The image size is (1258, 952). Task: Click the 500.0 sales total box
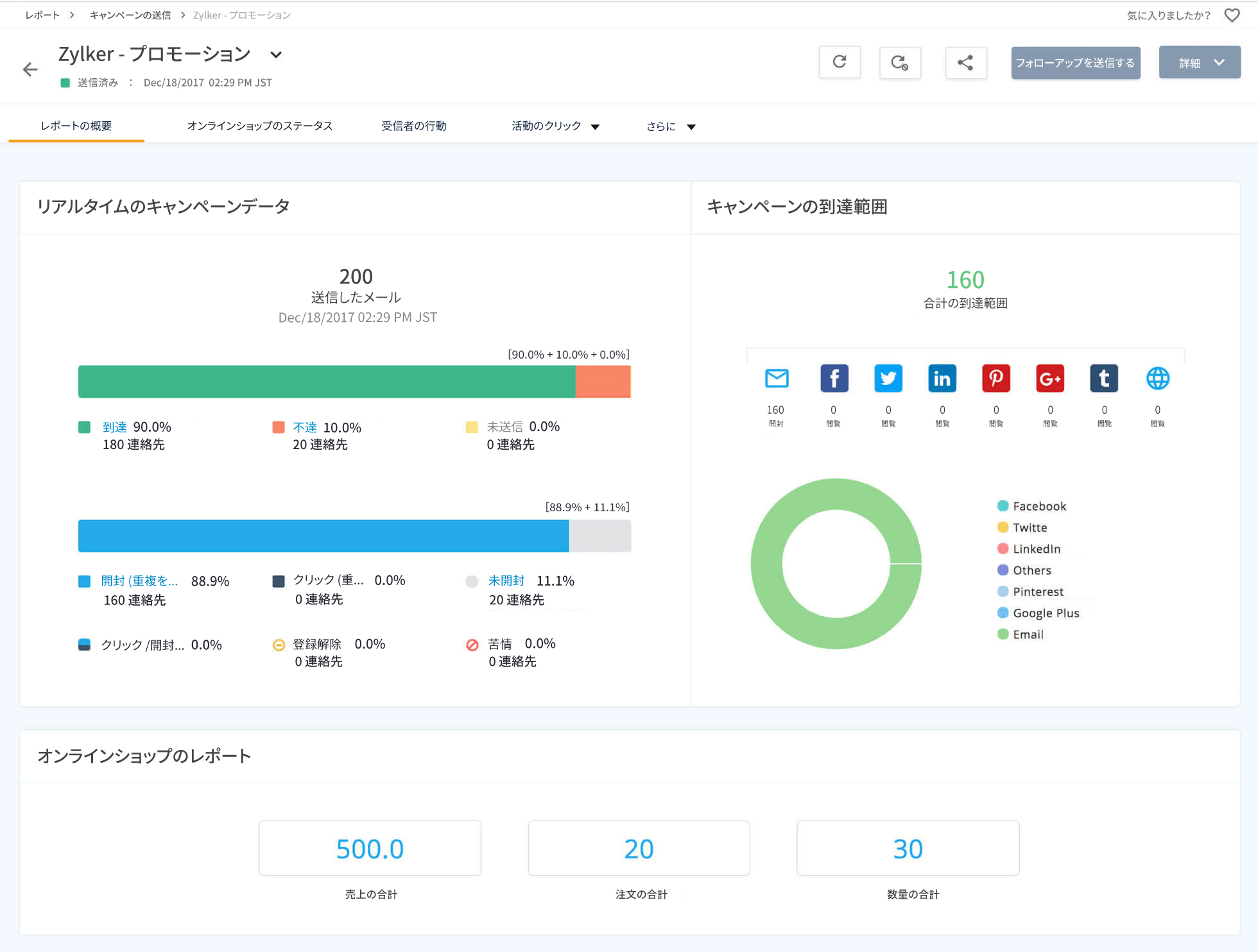point(370,848)
